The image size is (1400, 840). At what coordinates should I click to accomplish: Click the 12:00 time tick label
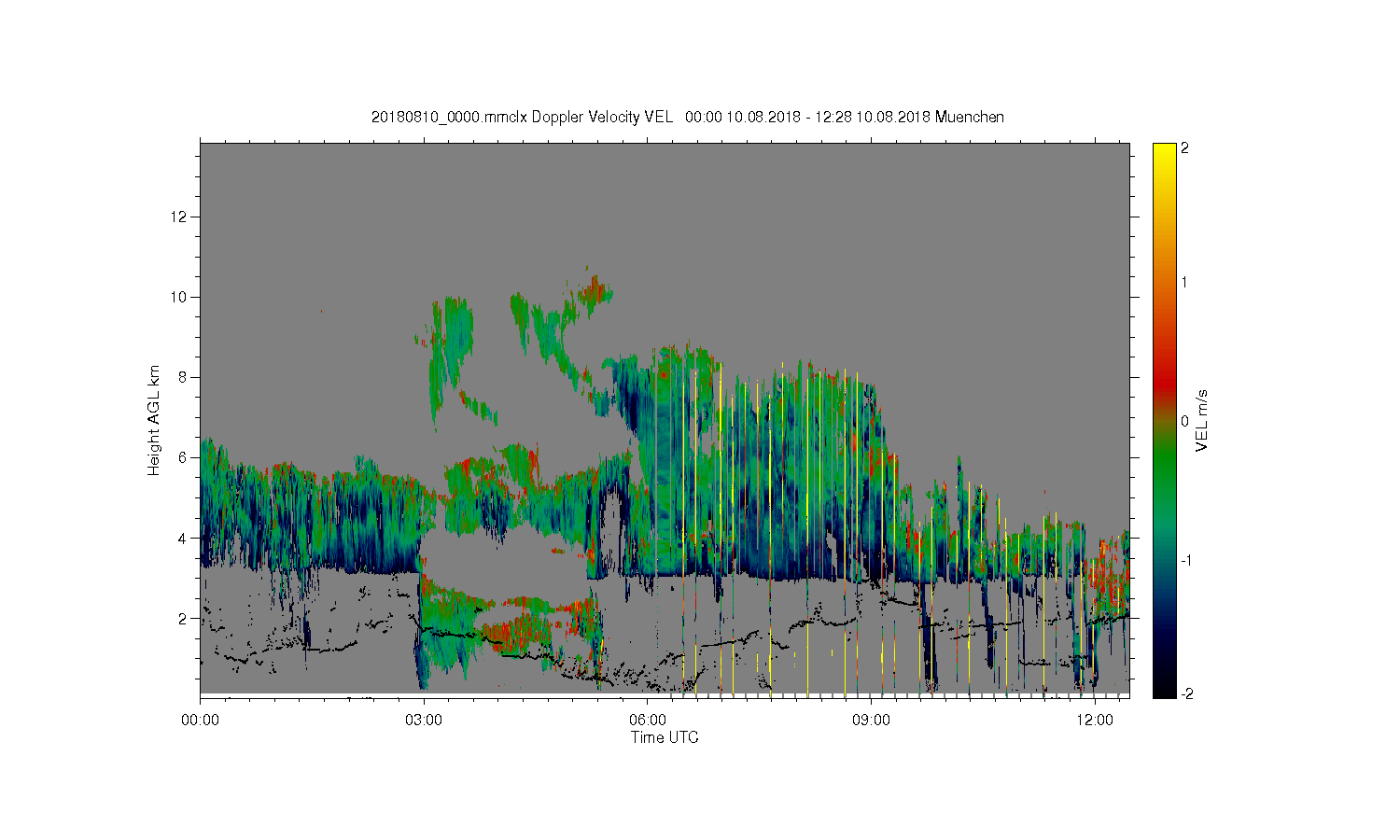tap(1095, 721)
